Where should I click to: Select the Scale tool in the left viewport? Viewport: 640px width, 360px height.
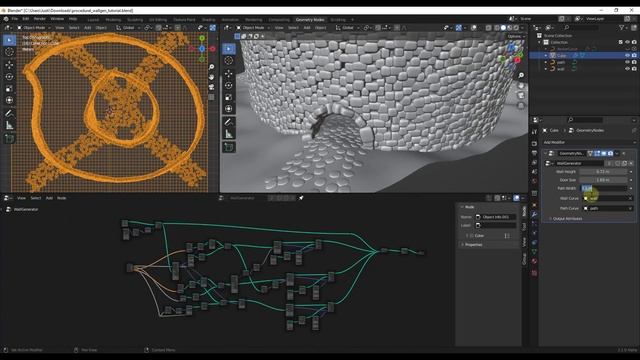coord(9,89)
